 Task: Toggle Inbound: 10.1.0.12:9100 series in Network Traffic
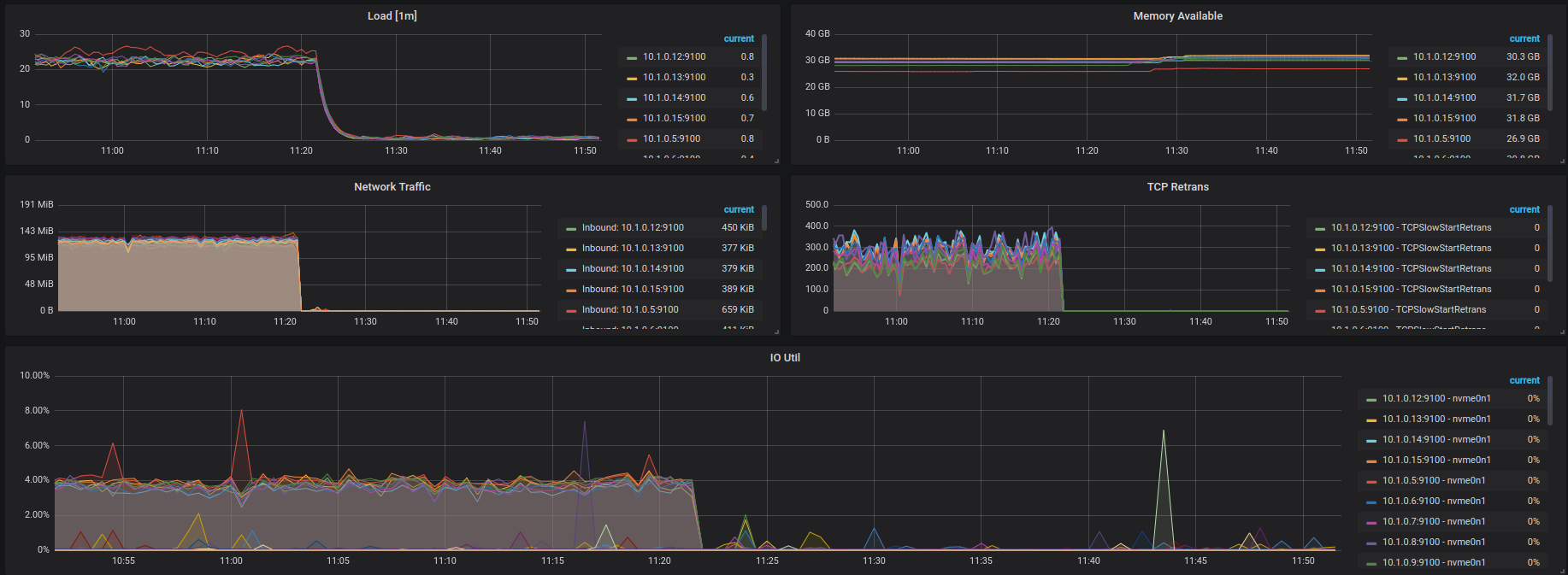pos(633,227)
